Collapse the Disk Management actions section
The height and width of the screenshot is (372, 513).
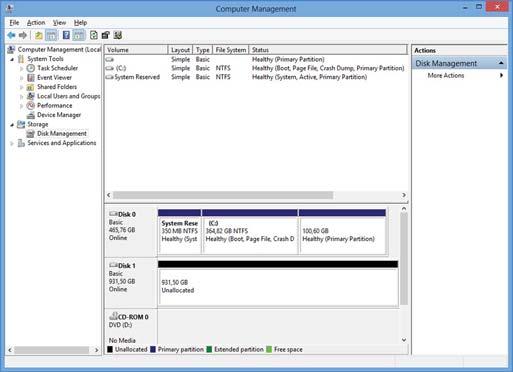pos(501,63)
